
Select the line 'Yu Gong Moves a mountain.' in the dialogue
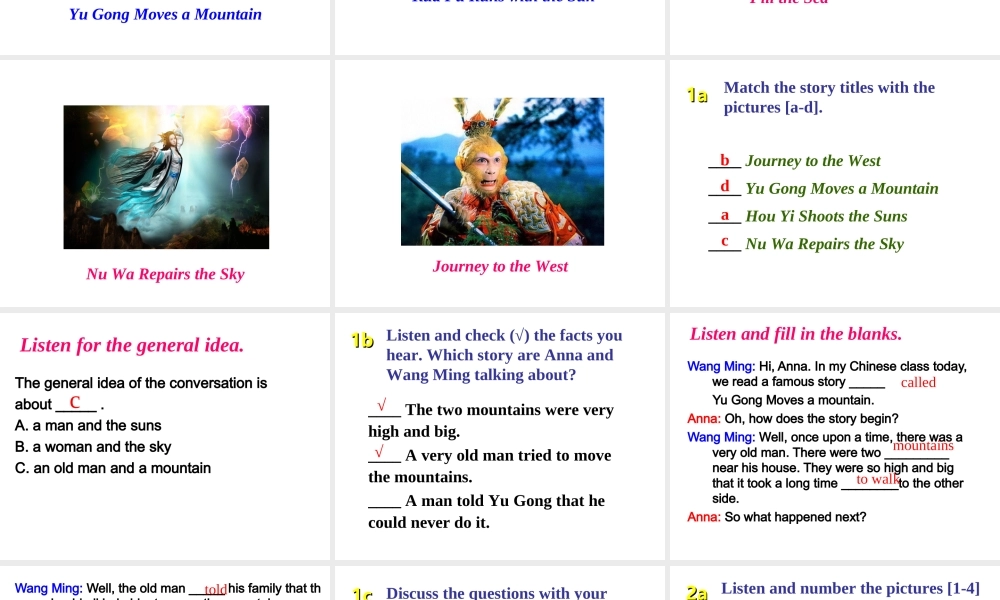793,400
